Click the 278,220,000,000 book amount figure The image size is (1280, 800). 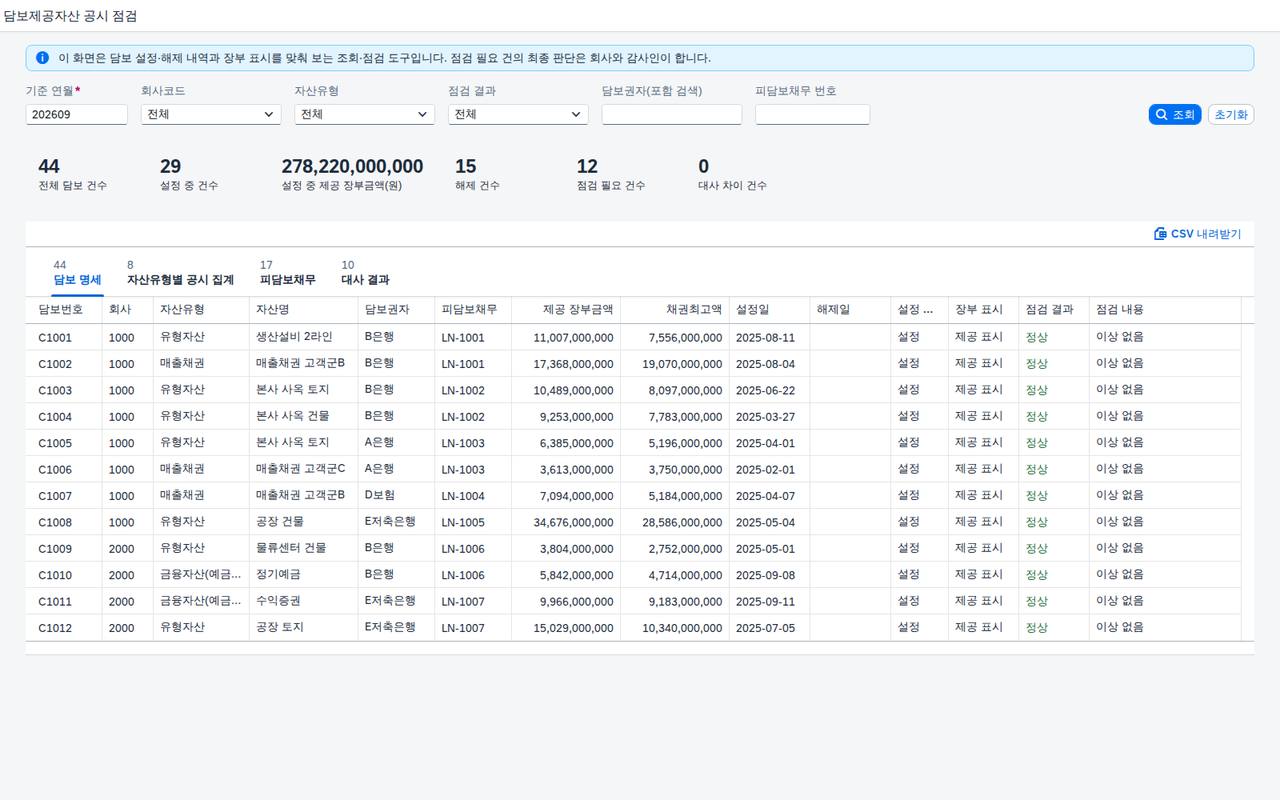352,166
